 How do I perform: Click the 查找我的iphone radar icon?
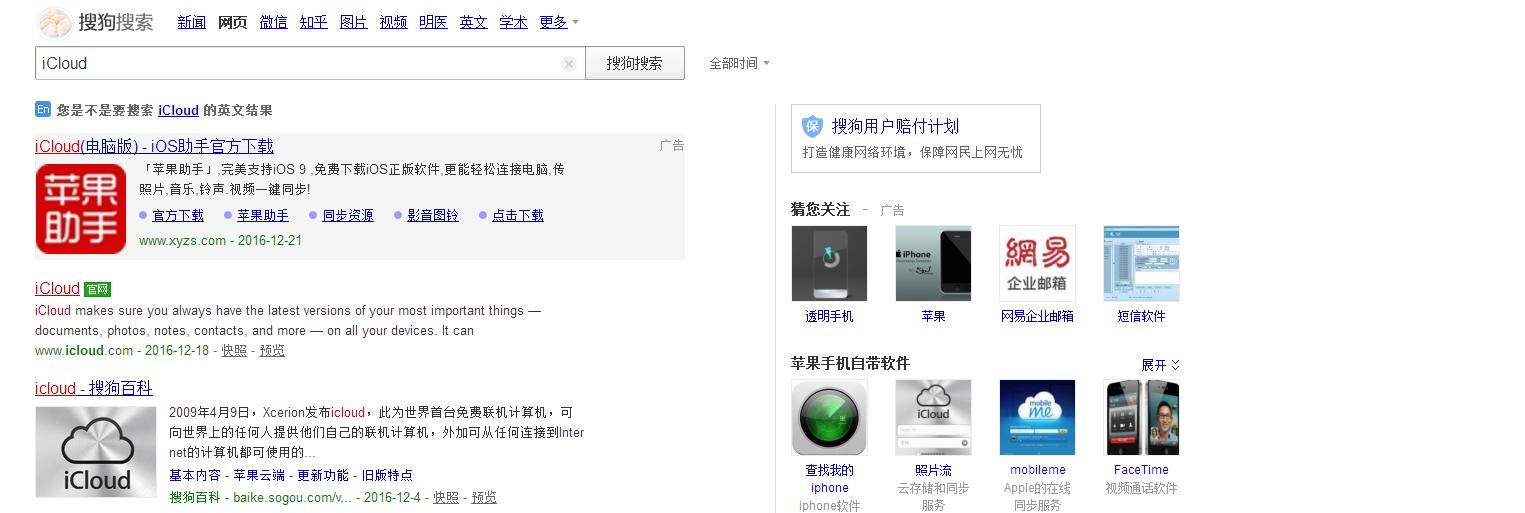[x=829, y=417]
